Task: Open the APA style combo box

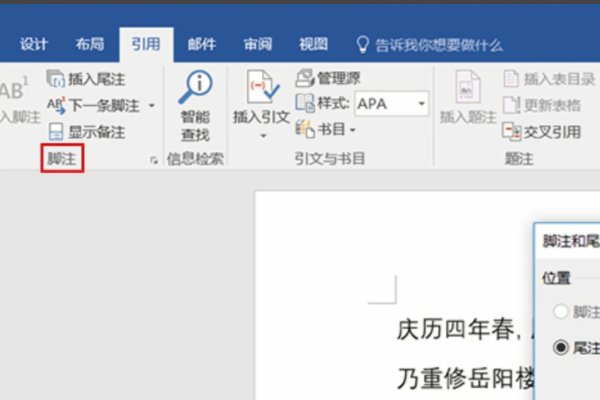Action: click(391, 104)
